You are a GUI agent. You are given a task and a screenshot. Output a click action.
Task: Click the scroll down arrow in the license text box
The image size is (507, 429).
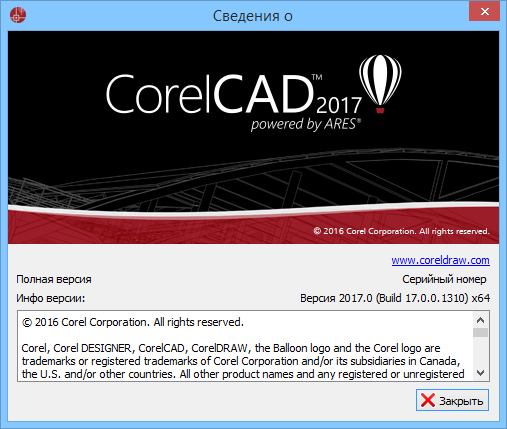click(x=480, y=373)
